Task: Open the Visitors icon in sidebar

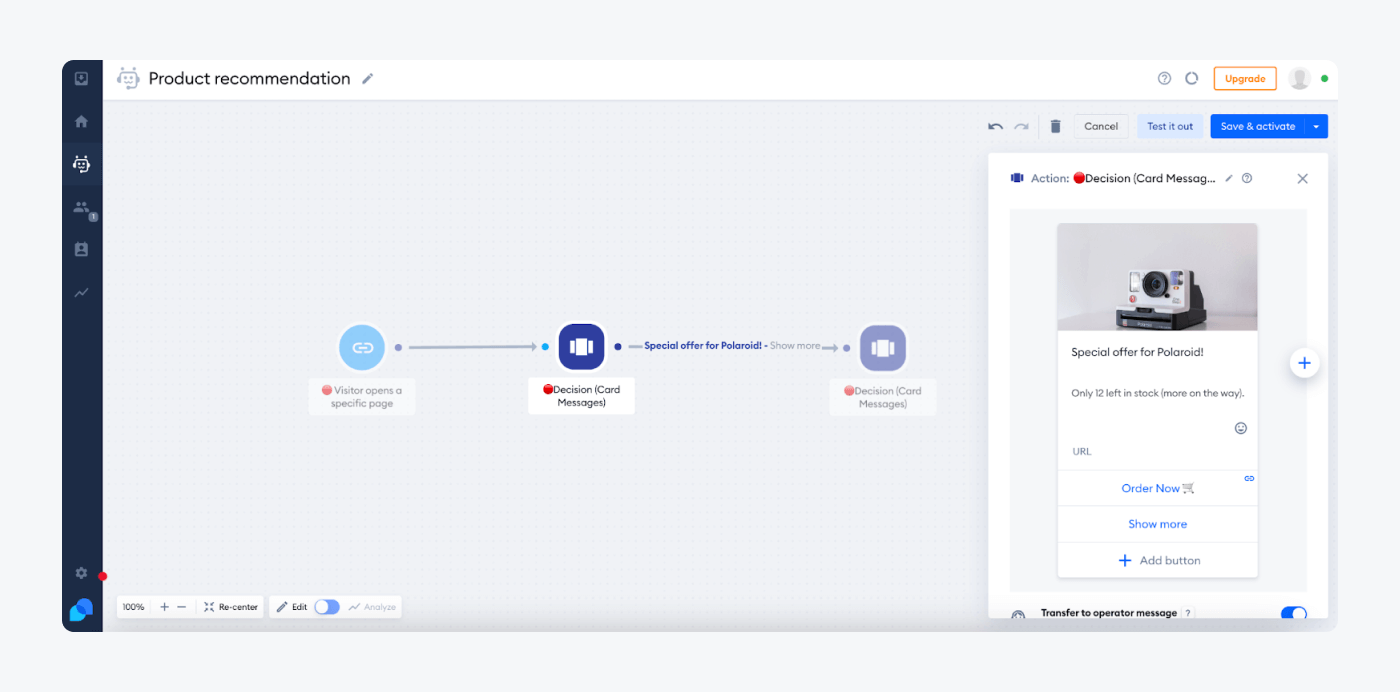Action: click(x=81, y=207)
